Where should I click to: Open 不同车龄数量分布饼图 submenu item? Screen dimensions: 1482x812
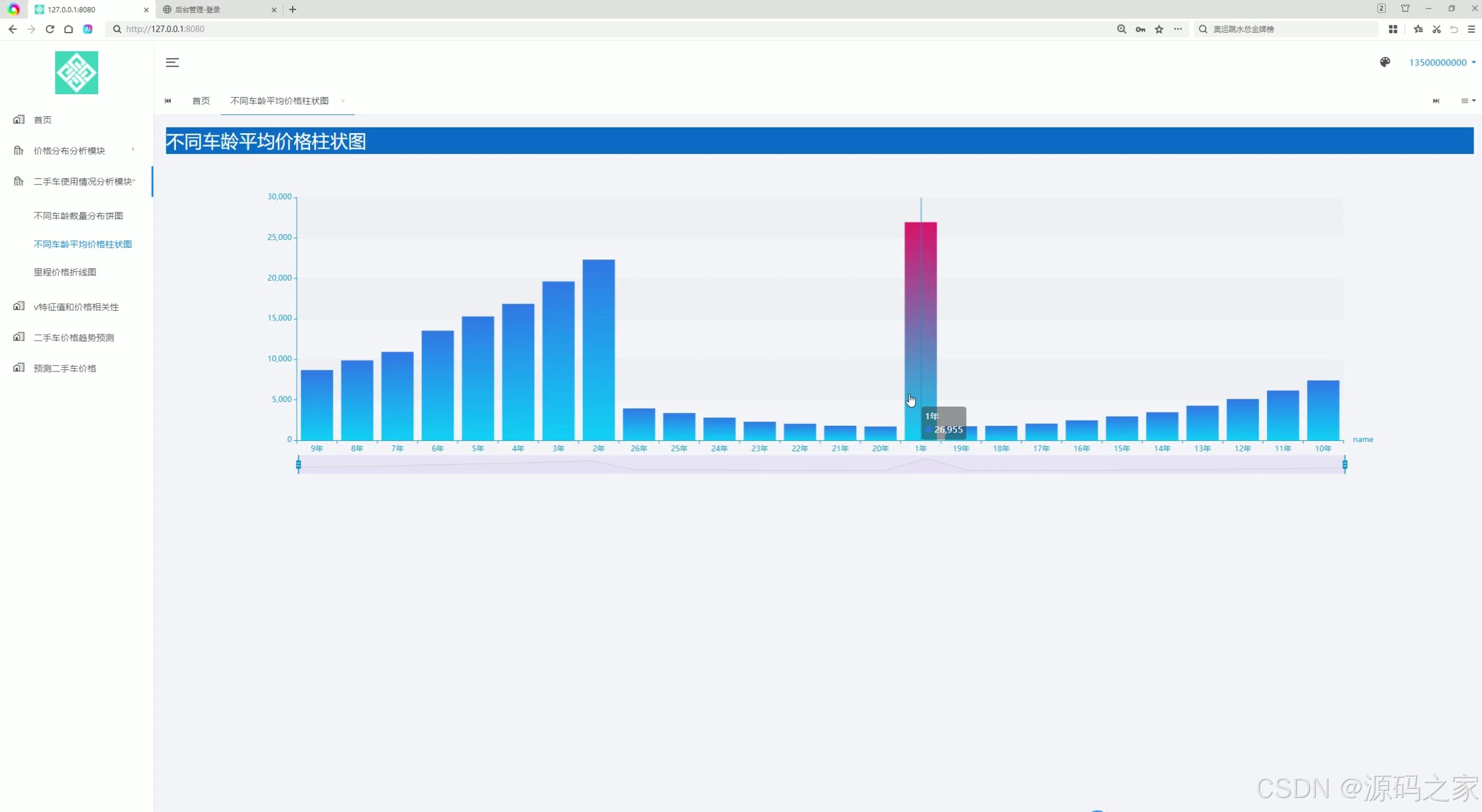coord(78,215)
